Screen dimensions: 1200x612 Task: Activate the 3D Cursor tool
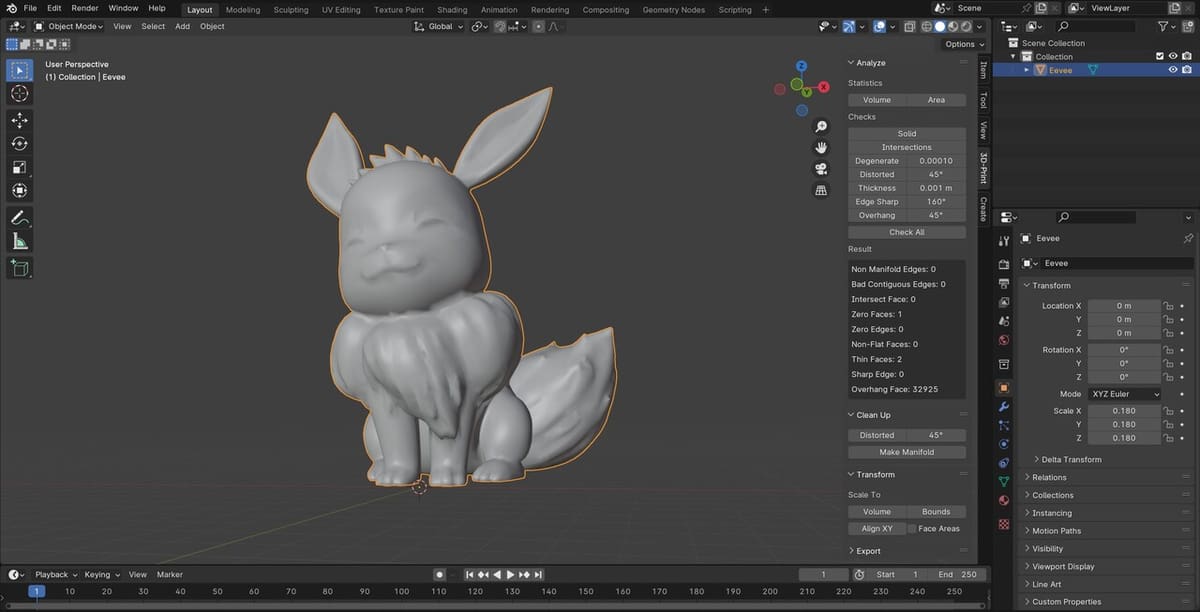tap(19, 94)
